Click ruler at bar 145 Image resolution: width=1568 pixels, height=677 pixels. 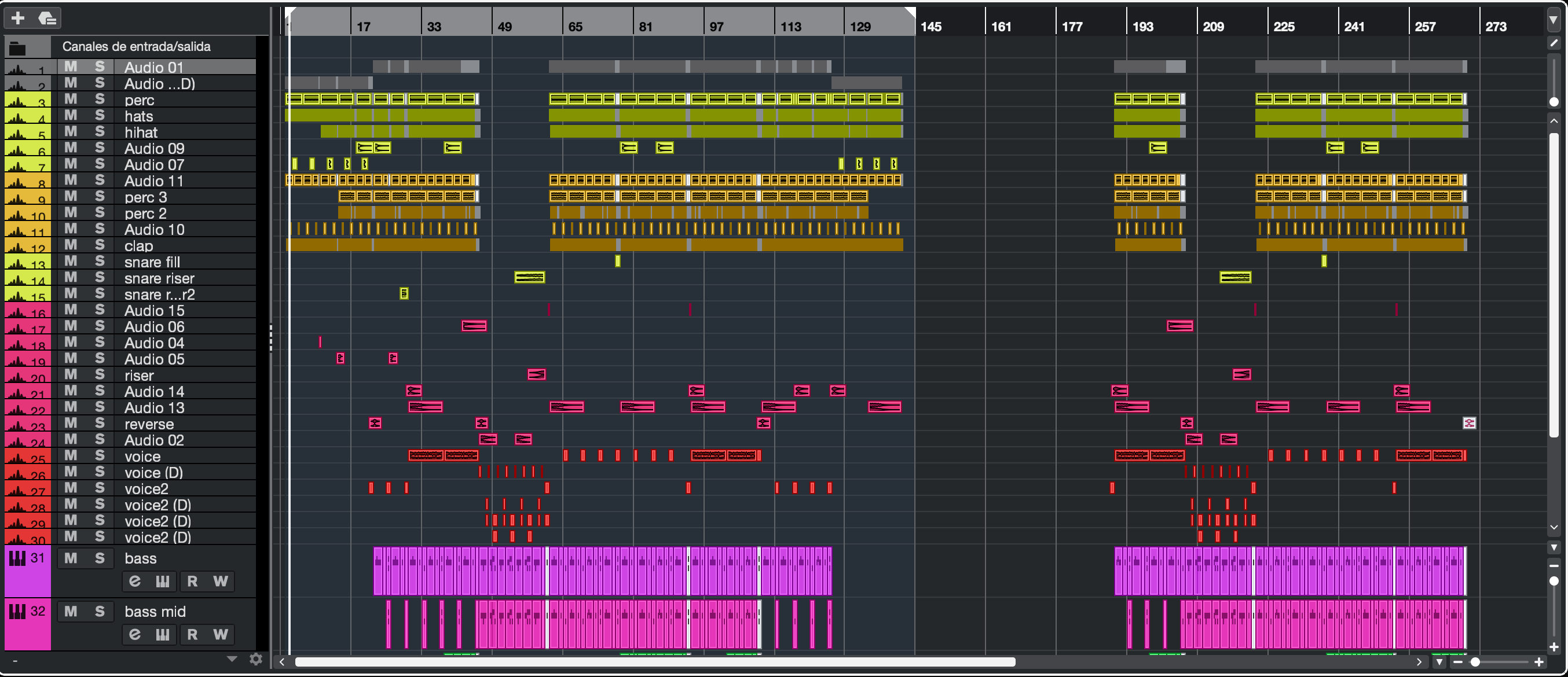click(x=930, y=26)
